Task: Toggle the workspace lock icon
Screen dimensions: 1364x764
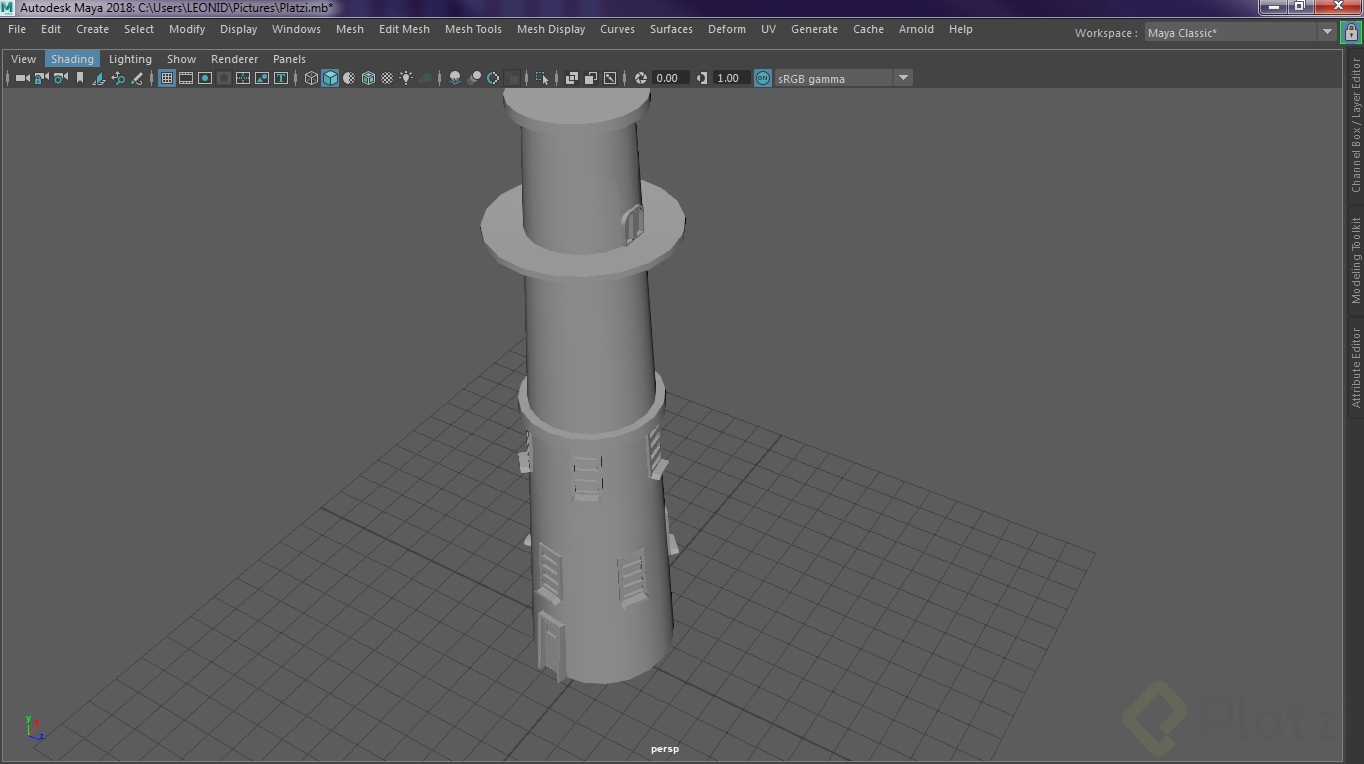Action: (x=1349, y=32)
